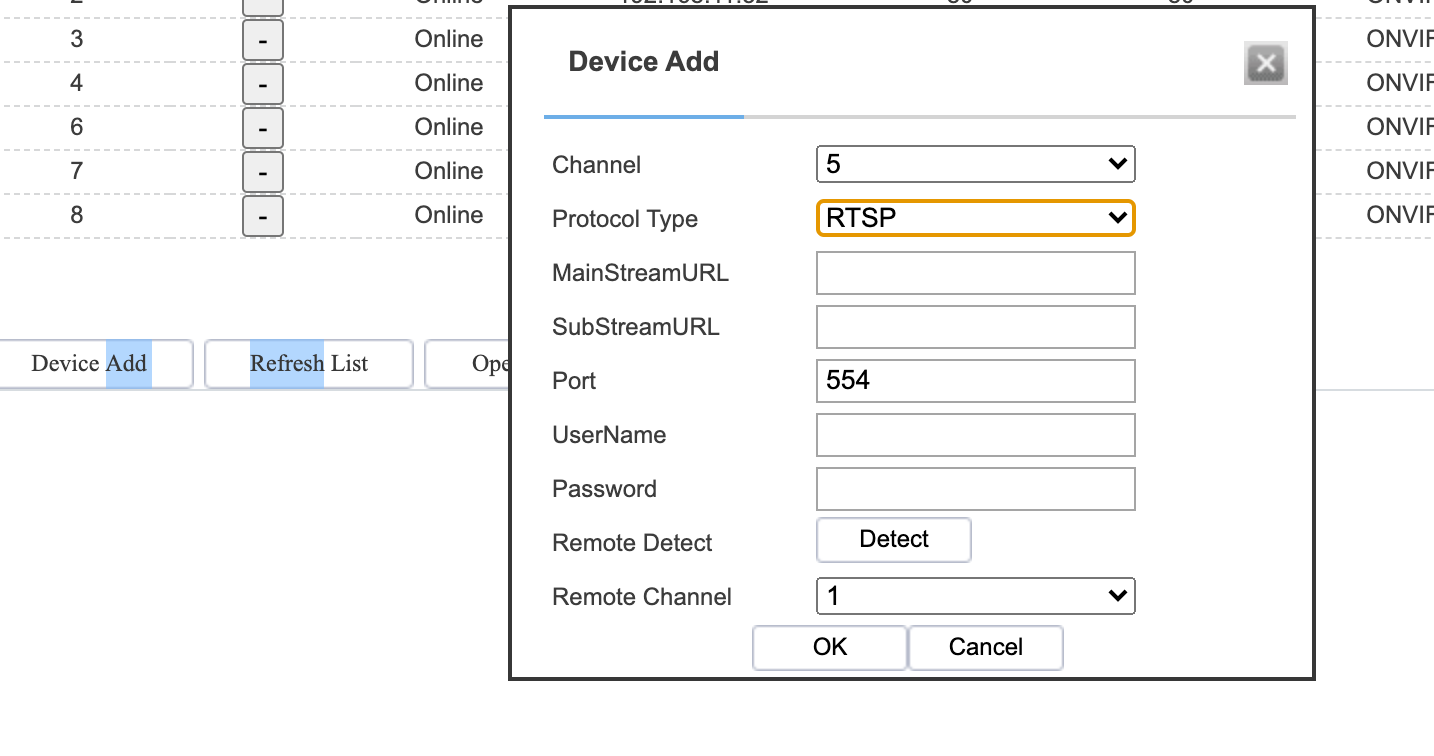Click the UserName input field
This screenshot has height=756, width=1434.
pyautogui.click(x=975, y=434)
